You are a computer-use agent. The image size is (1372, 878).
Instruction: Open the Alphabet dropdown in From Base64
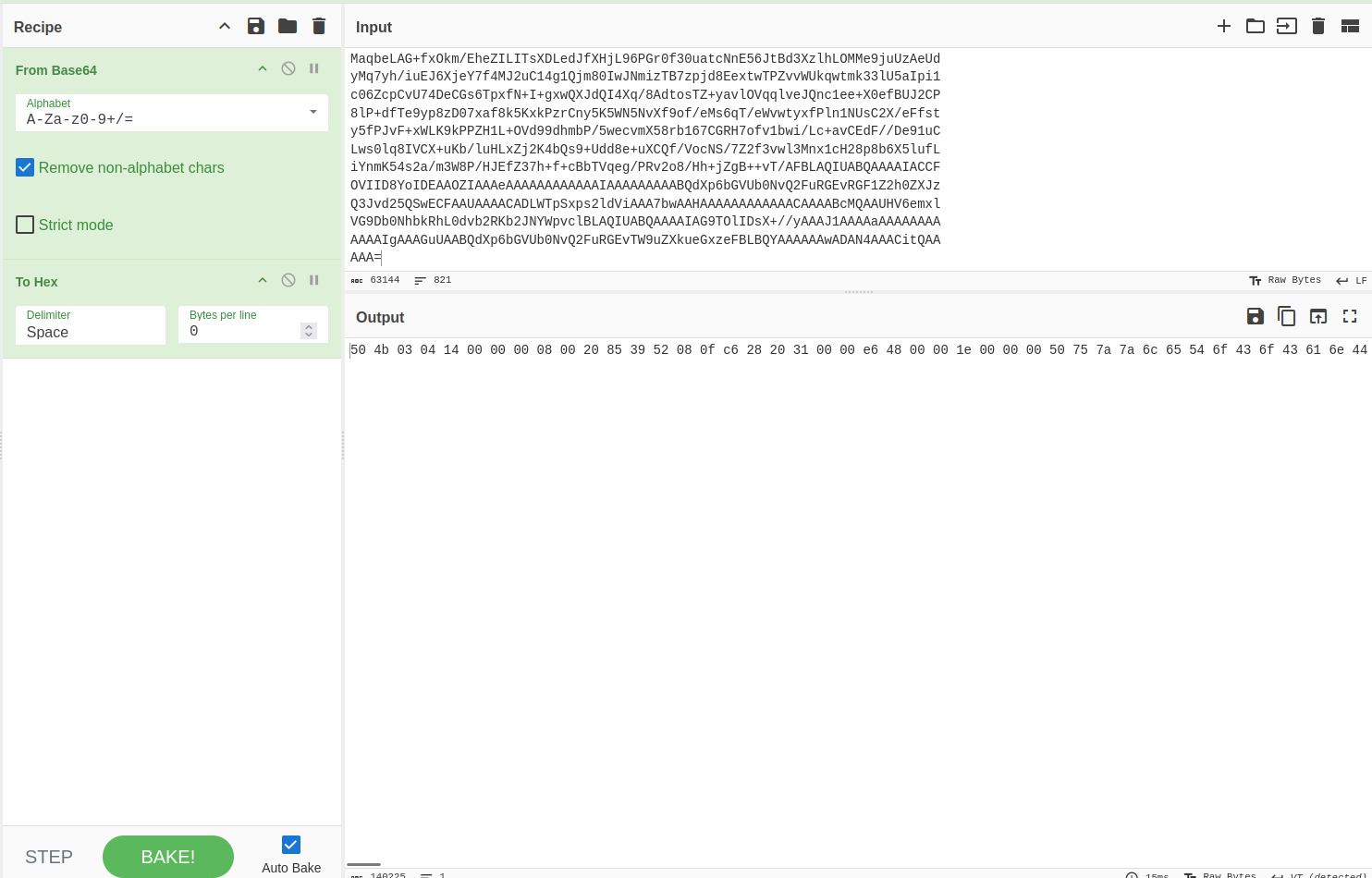[x=312, y=113]
